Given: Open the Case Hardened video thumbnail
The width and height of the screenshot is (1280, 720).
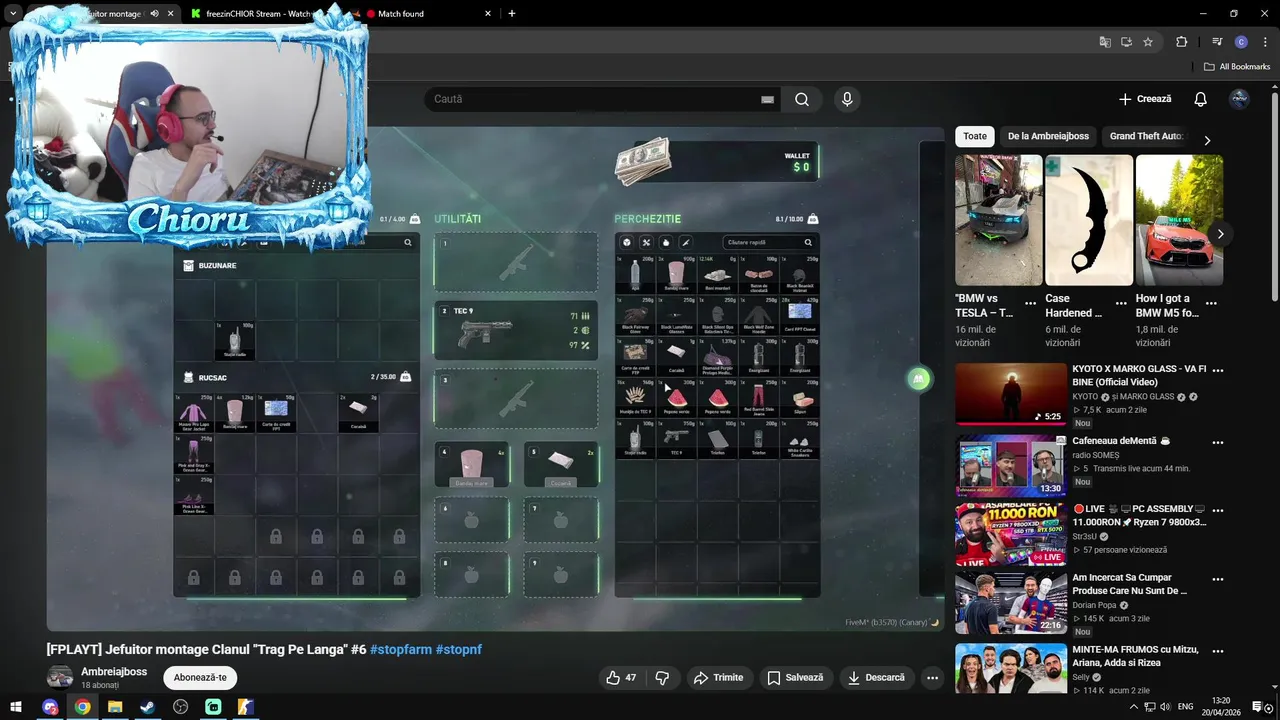Looking at the screenshot, I should pos(1089,220).
